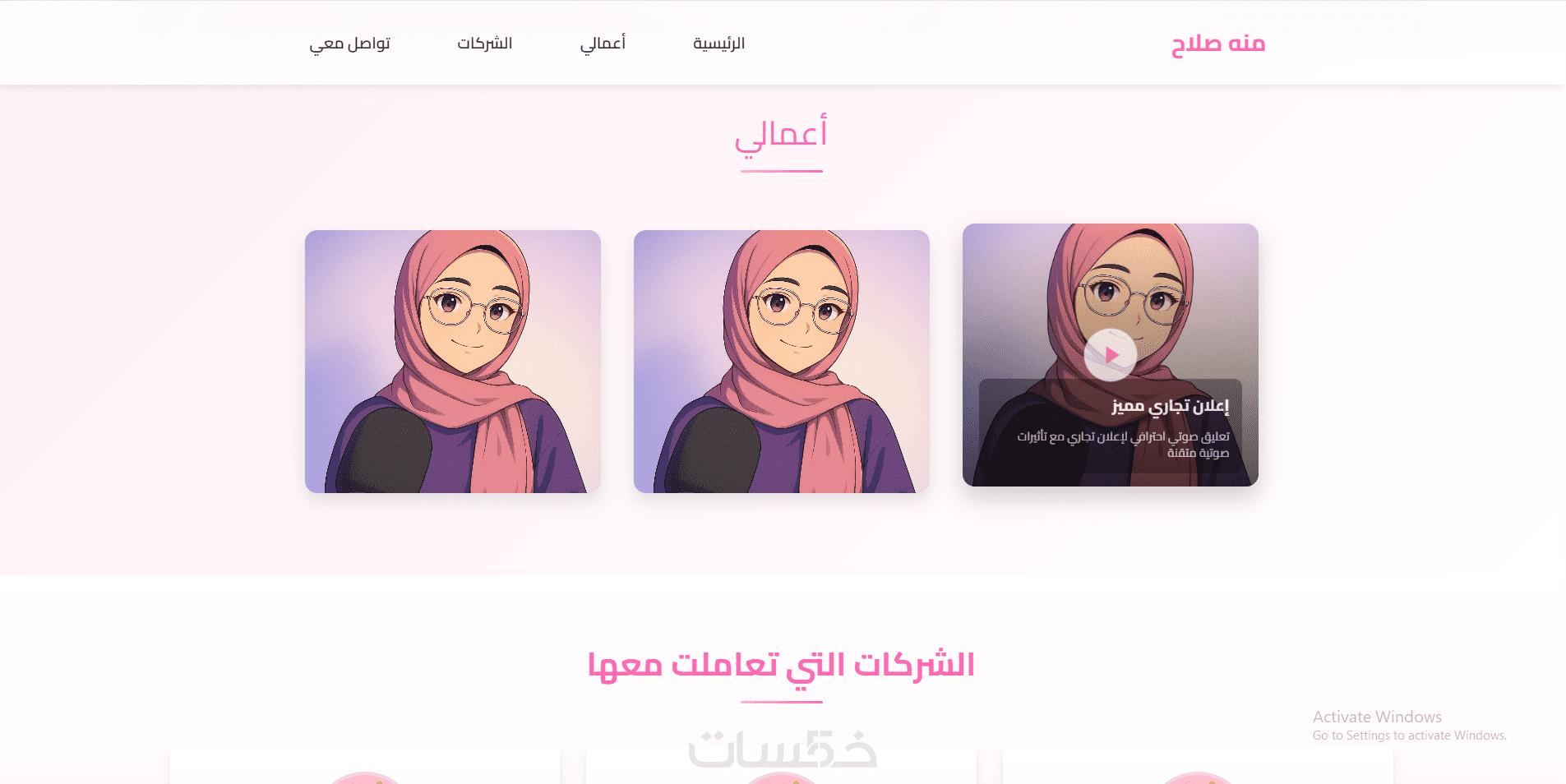Play the إعلان تجاري مميز video
Image resolution: width=1566 pixels, height=784 pixels.
[1110, 355]
